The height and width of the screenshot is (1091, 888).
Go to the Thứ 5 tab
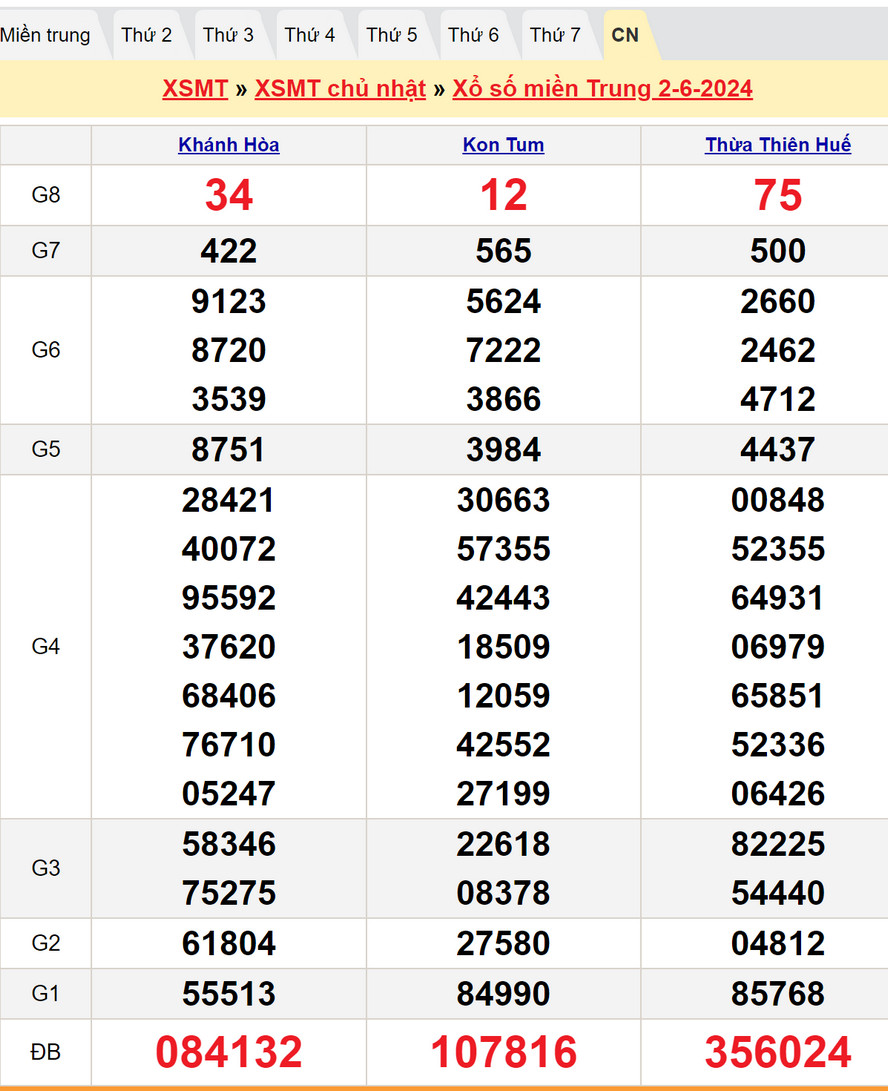(392, 35)
